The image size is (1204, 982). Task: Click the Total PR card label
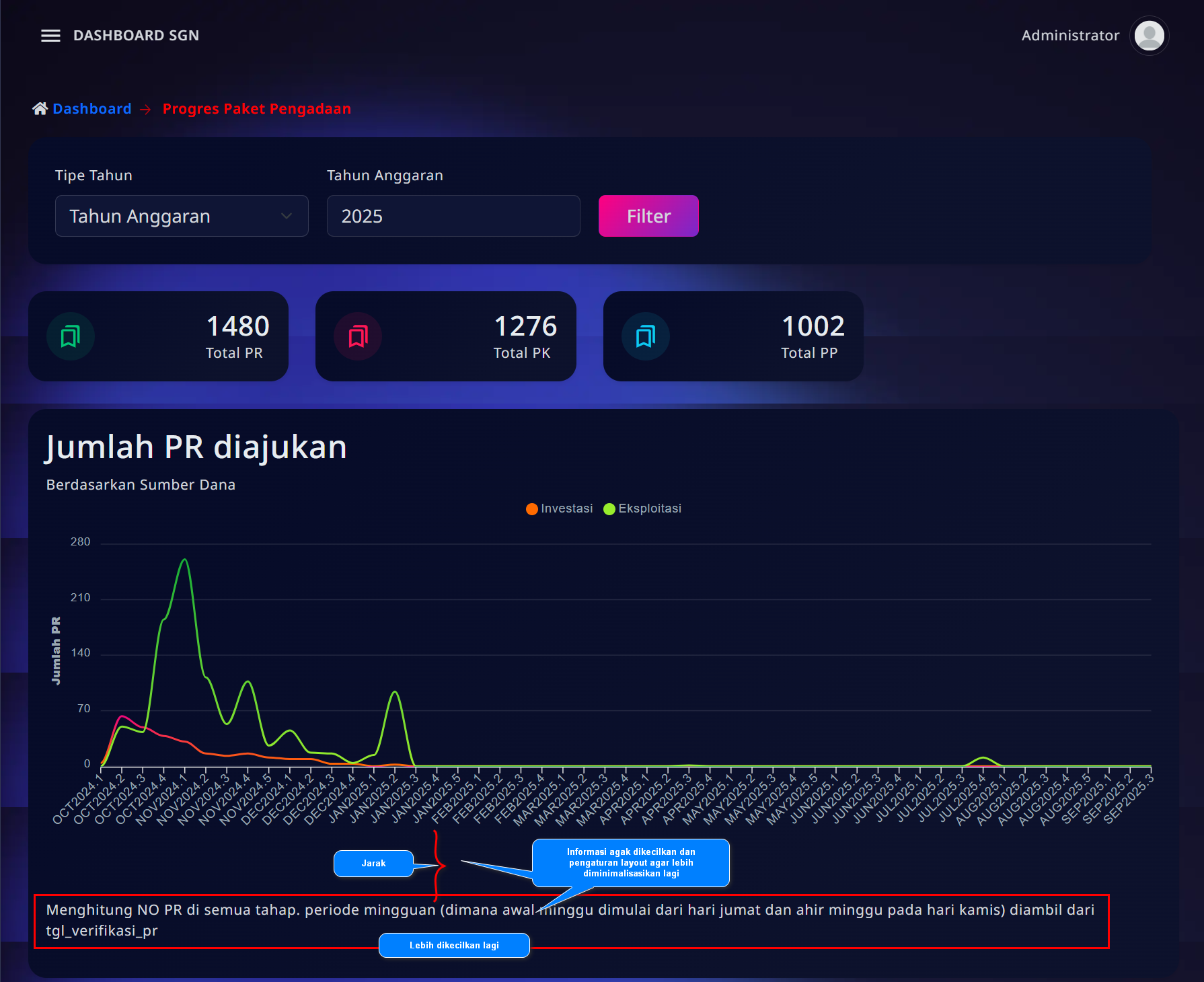[x=234, y=353]
